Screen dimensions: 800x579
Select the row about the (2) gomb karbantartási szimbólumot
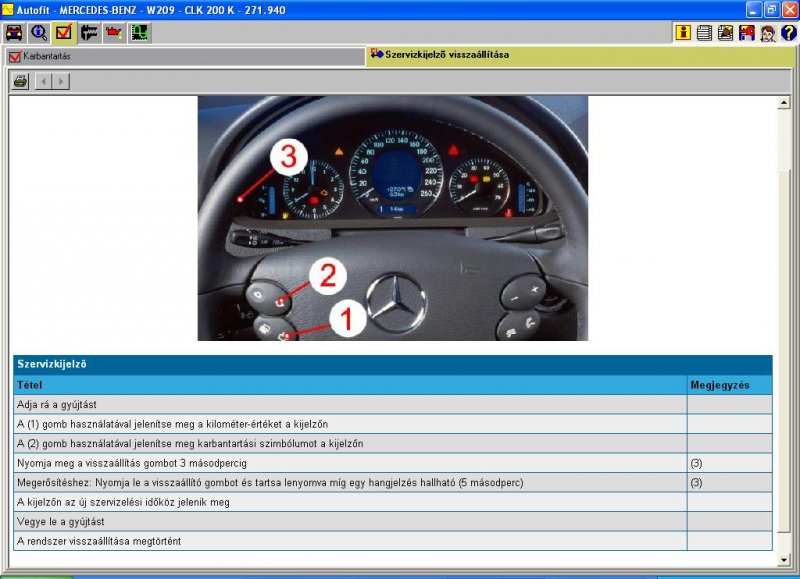[393, 443]
